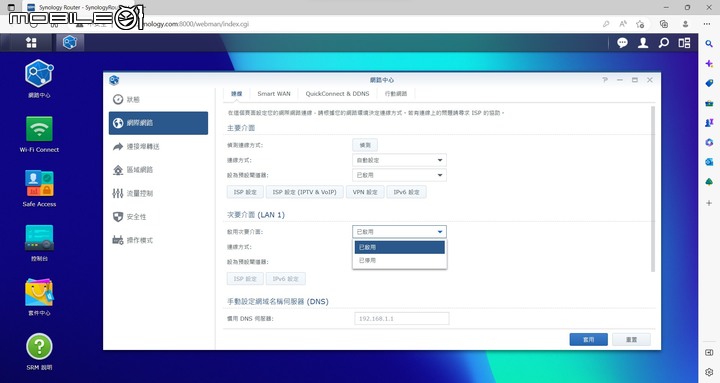Open user account options icon
This screenshot has width=720, height=383.
coord(643,43)
